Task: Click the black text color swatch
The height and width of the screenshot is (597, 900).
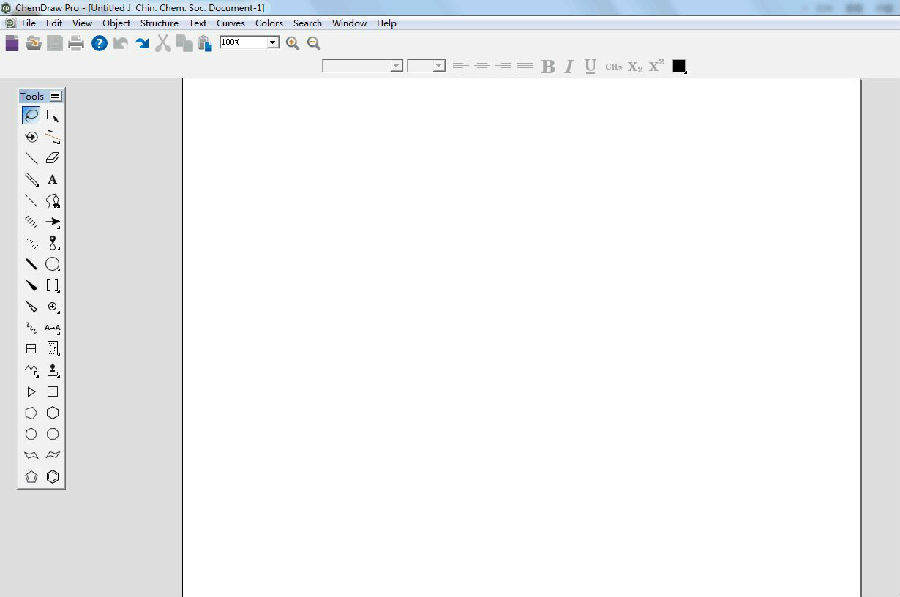Action: click(x=679, y=66)
